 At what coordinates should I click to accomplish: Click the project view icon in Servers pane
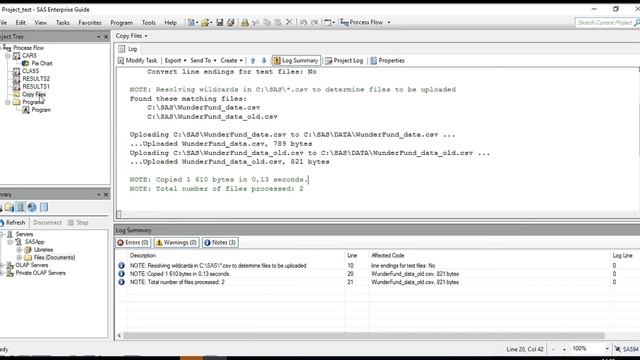pyautogui.click(x=9, y=207)
